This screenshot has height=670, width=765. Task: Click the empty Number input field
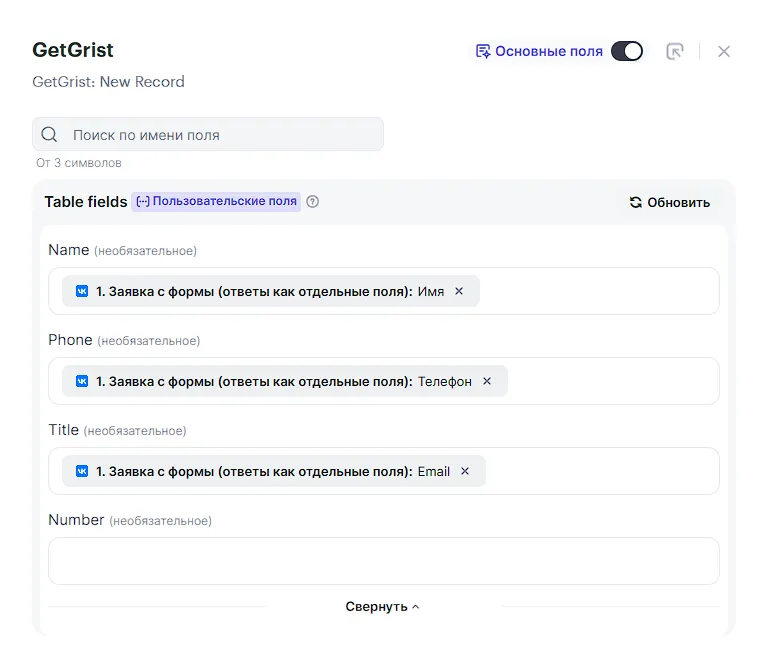coord(383,561)
